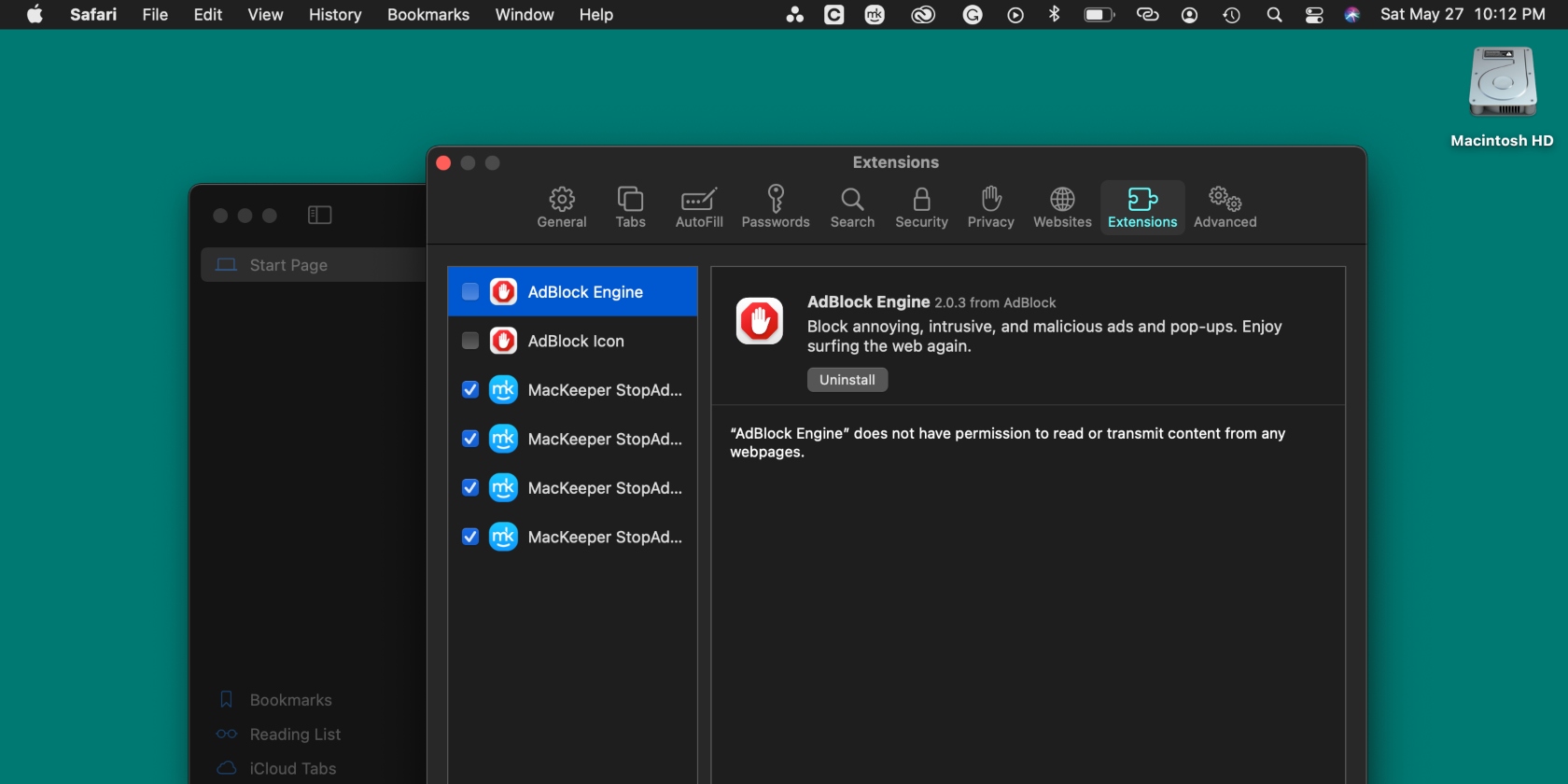
Task: Click the Grammarly G menu bar icon
Action: pyautogui.click(x=973, y=15)
